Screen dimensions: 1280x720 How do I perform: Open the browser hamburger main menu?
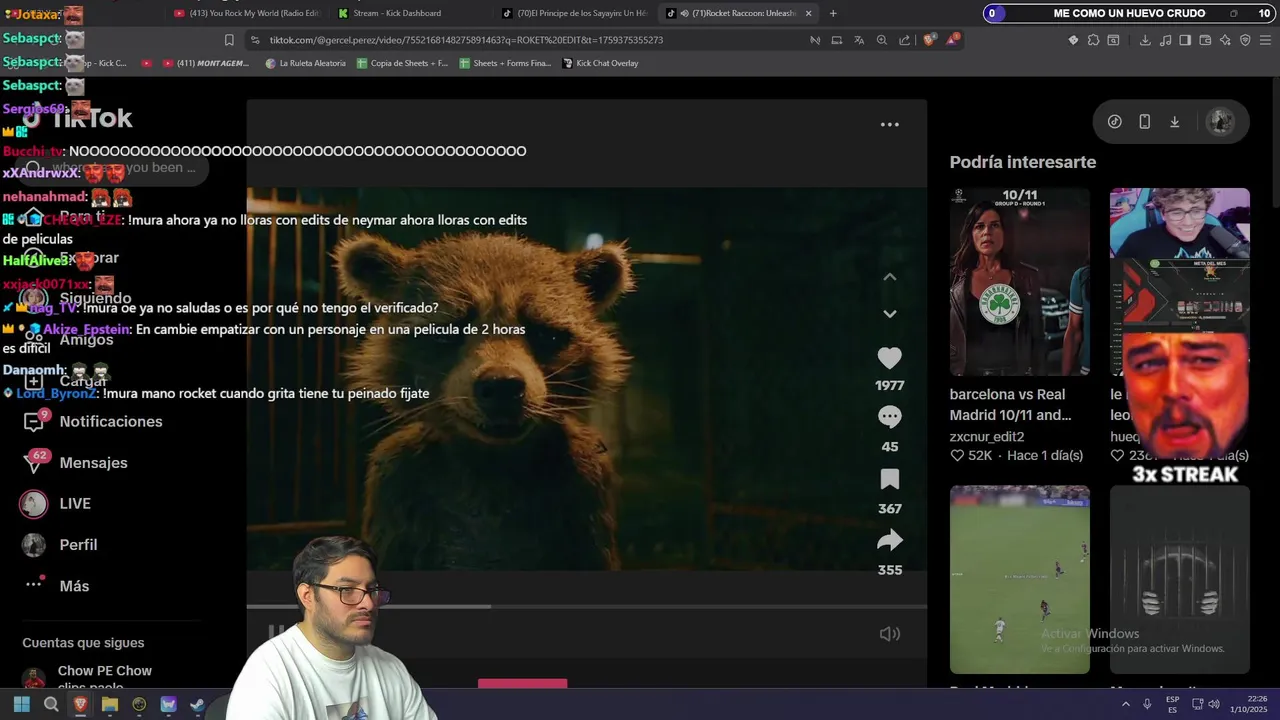[x=1266, y=40]
